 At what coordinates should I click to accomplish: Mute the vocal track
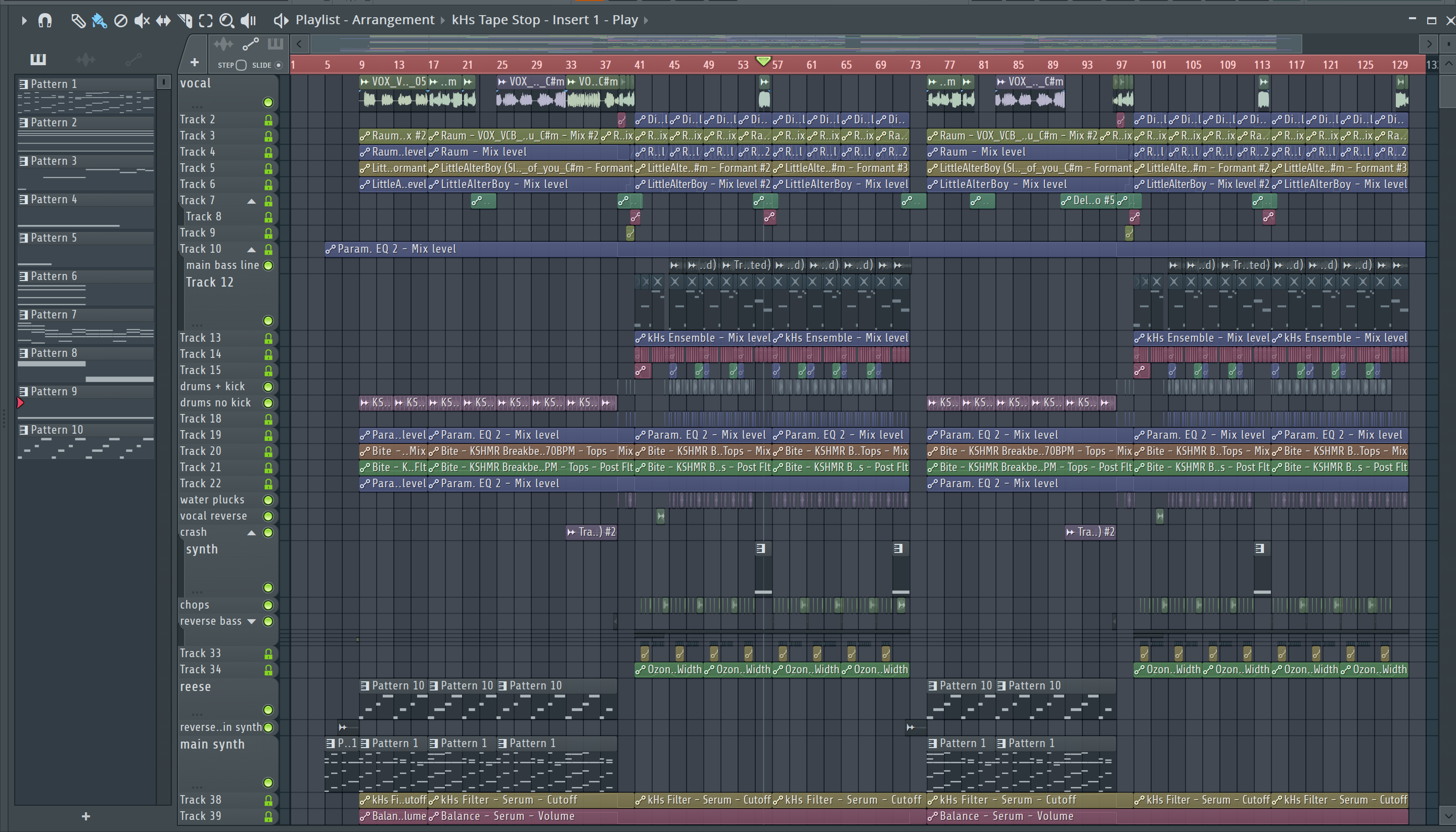tap(267, 102)
